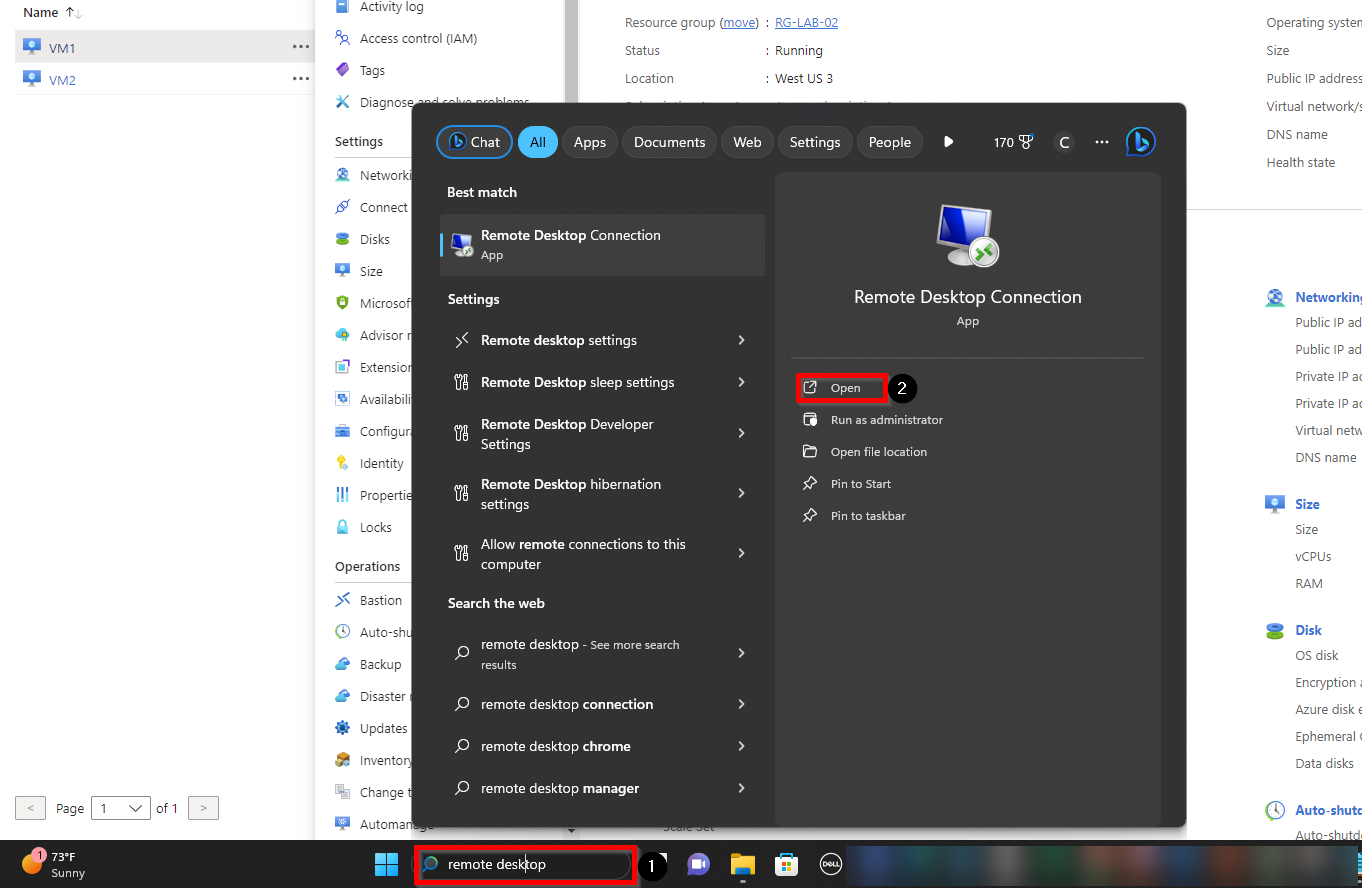
Task: Click the Bing icon in search panel
Action: click(1141, 142)
